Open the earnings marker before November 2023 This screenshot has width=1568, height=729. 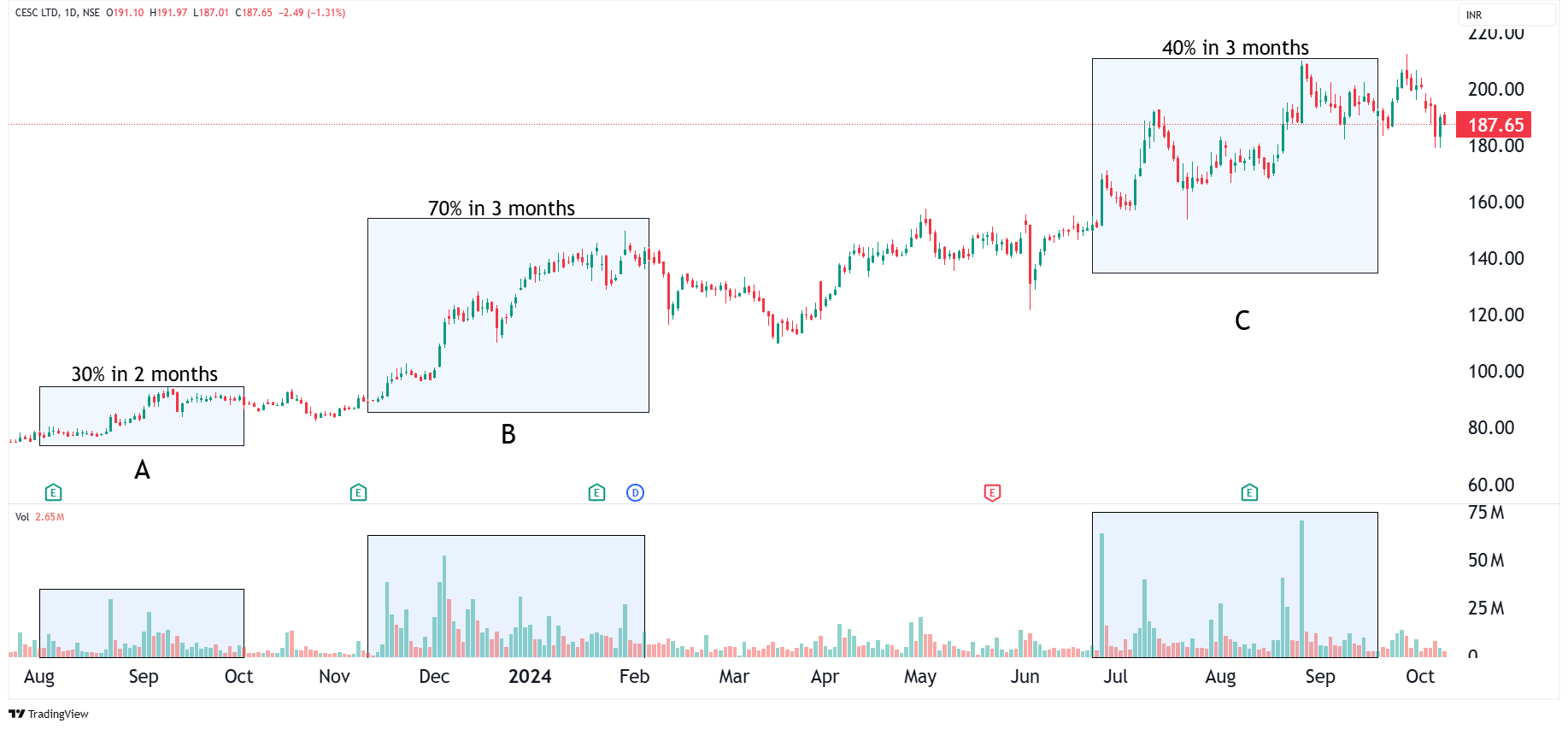[358, 492]
